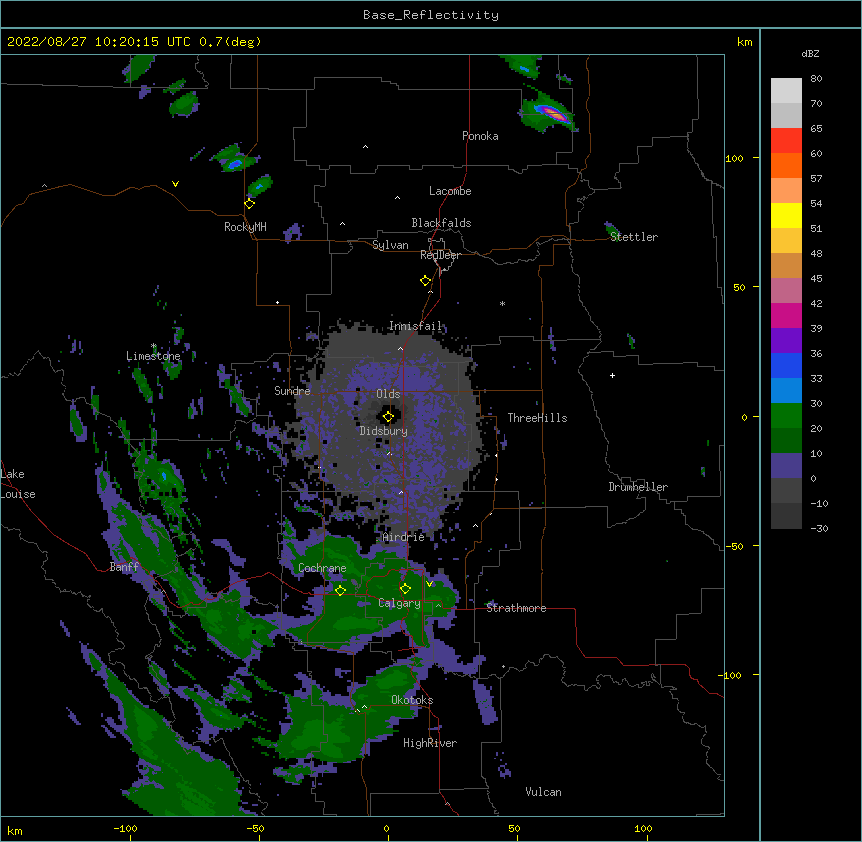Click the Olds city label
Viewport: 862px width, 842px height.
pyautogui.click(x=388, y=394)
